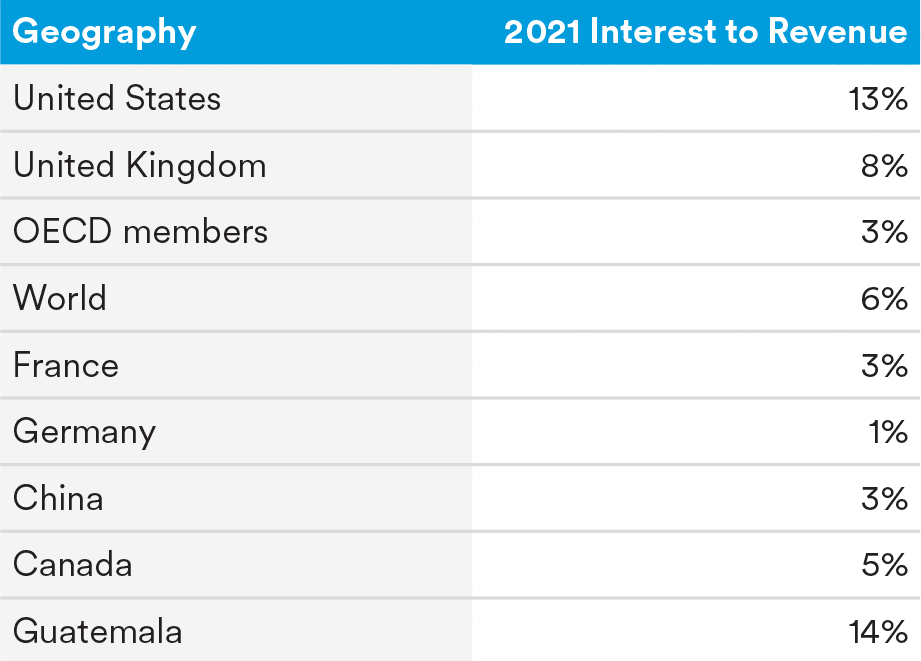Click the France cell
The width and height of the screenshot is (921, 661).
point(66,365)
